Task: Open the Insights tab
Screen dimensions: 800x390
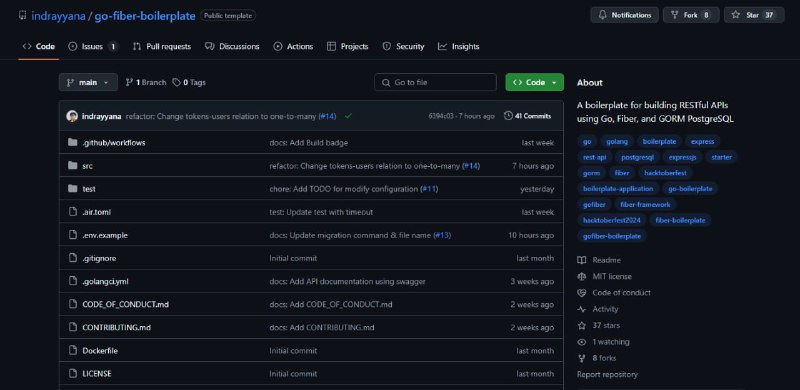Action: coord(459,46)
